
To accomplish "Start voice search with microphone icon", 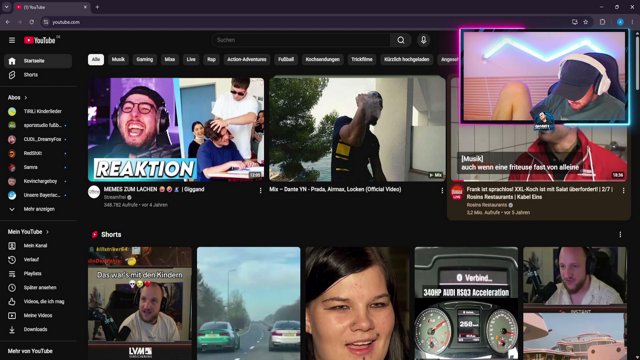I will 423,40.
